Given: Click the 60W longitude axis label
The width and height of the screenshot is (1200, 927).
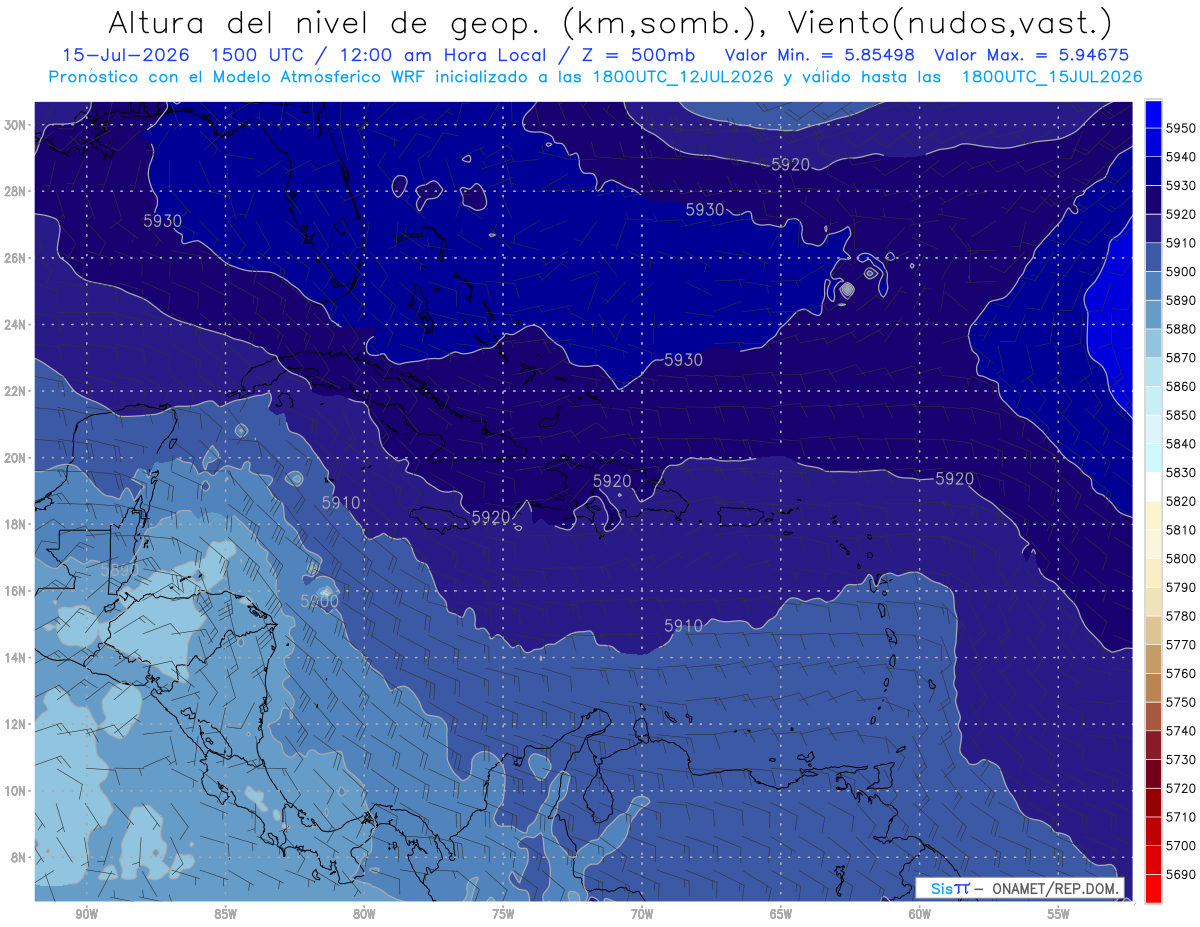Looking at the screenshot, I should coord(920,913).
